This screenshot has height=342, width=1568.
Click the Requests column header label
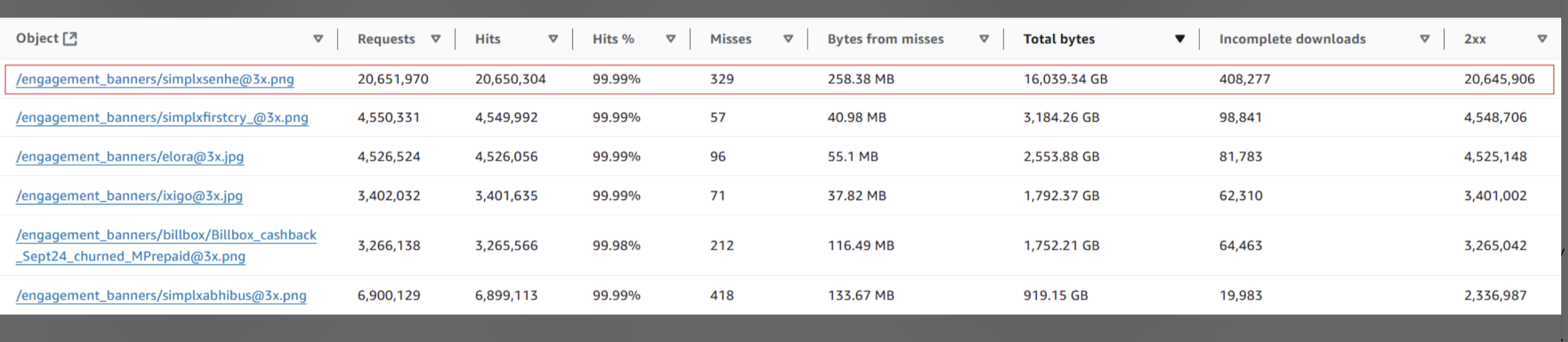[x=386, y=39]
